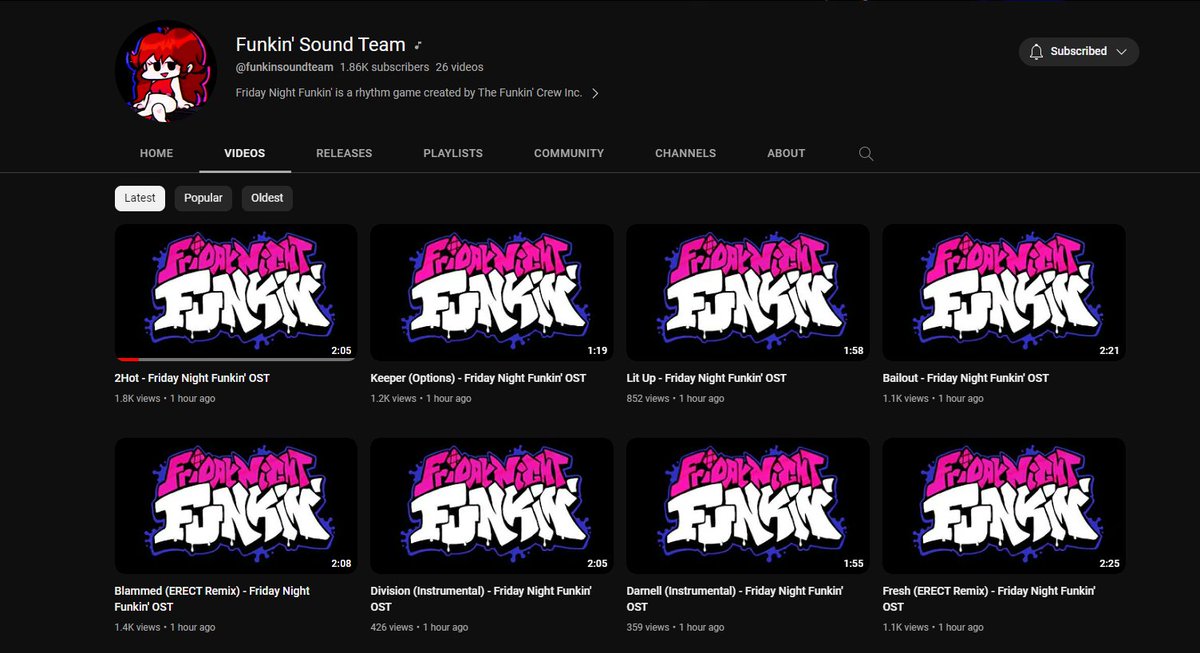Open the COMMUNITY tab

(x=569, y=153)
